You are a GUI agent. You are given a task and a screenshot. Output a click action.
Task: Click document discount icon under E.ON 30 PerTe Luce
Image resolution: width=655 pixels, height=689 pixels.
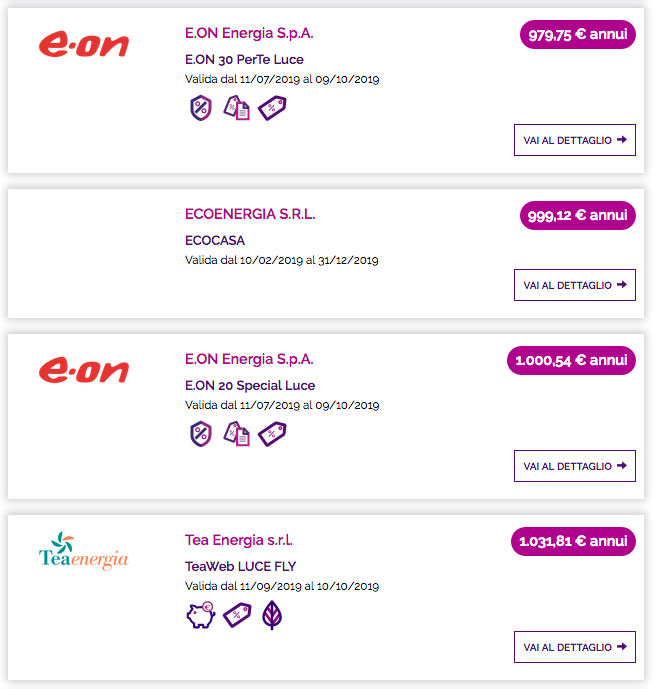(236, 108)
